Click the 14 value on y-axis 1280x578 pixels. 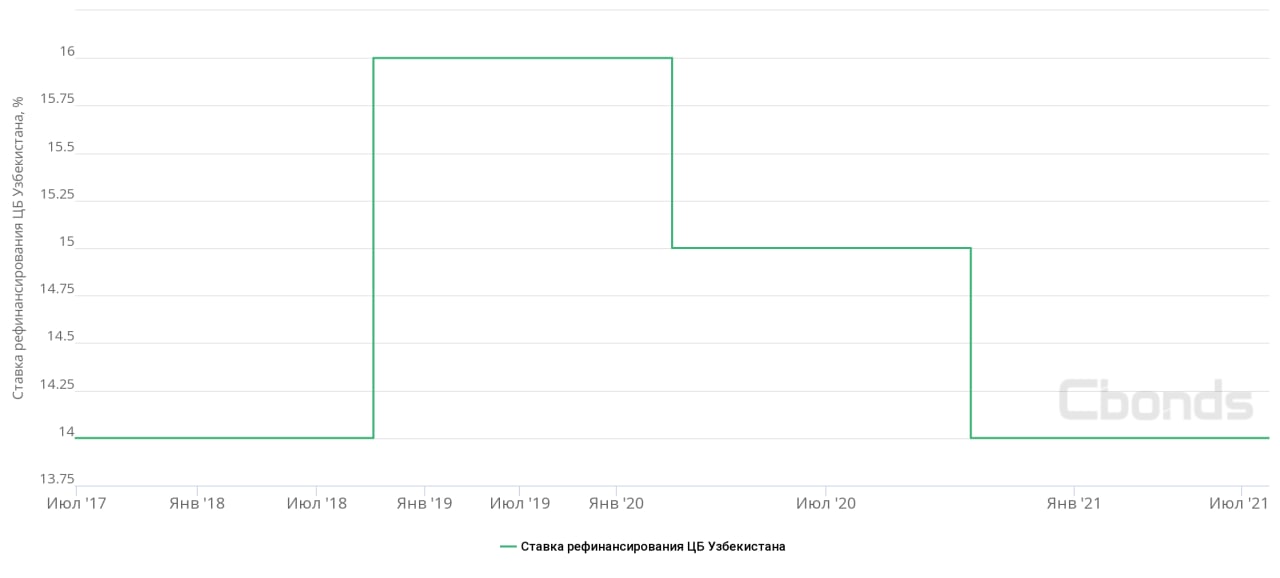click(x=66, y=431)
